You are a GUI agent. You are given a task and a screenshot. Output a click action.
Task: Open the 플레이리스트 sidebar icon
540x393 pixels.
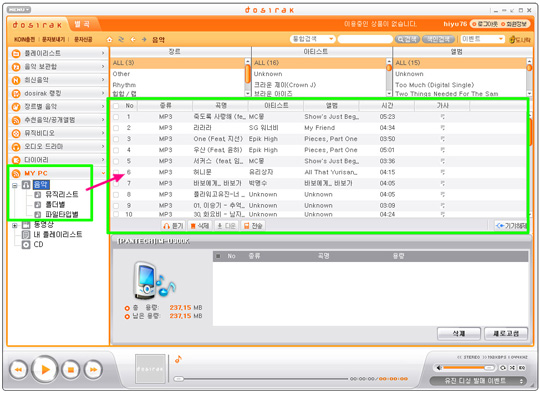pyautogui.click(x=16, y=53)
